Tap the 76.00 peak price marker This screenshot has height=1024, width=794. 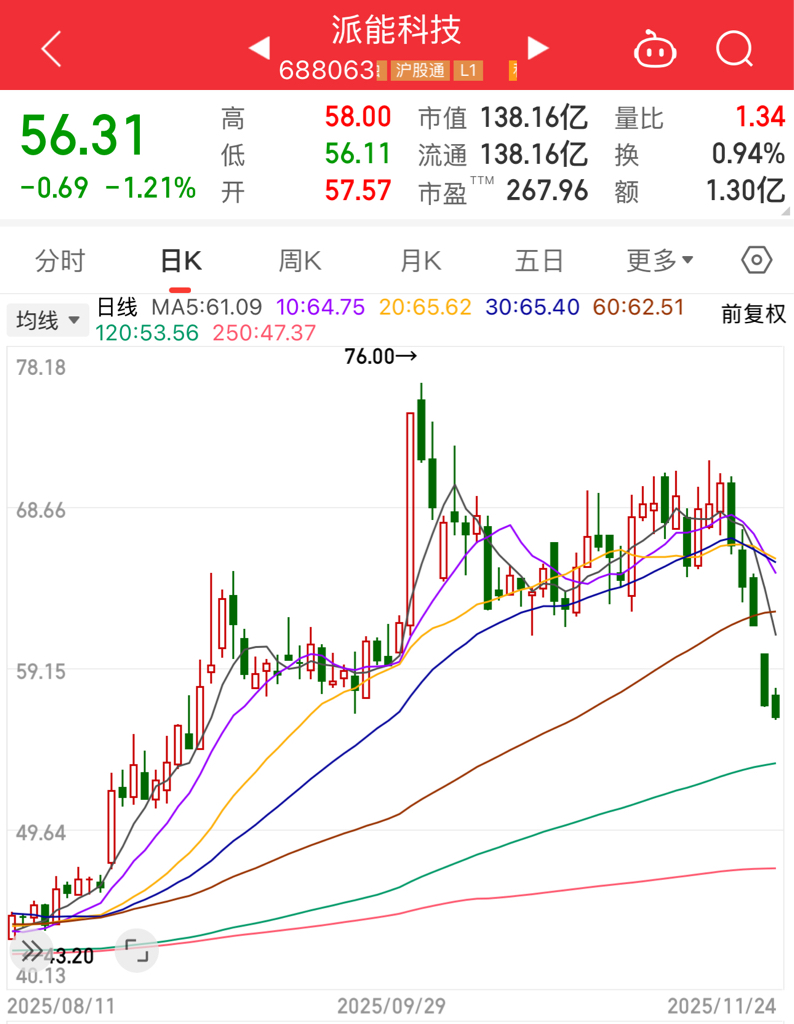pyautogui.click(x=380, y=357)
